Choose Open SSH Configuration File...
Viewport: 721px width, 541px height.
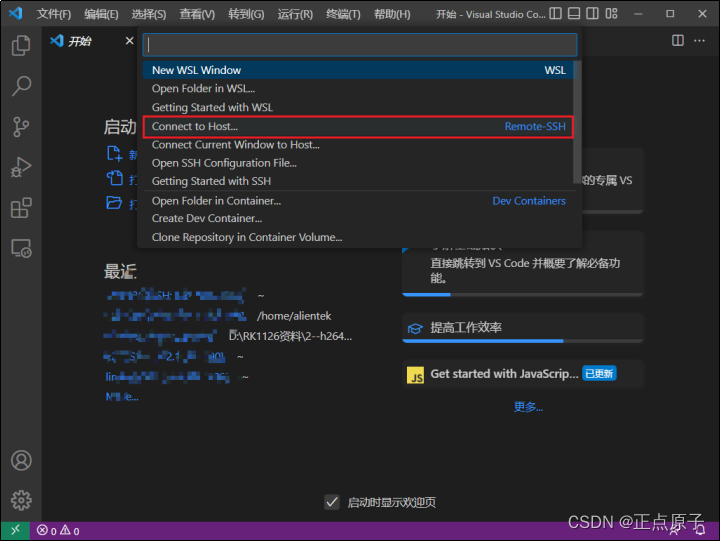pyautogui.click(x=358, y=163)
